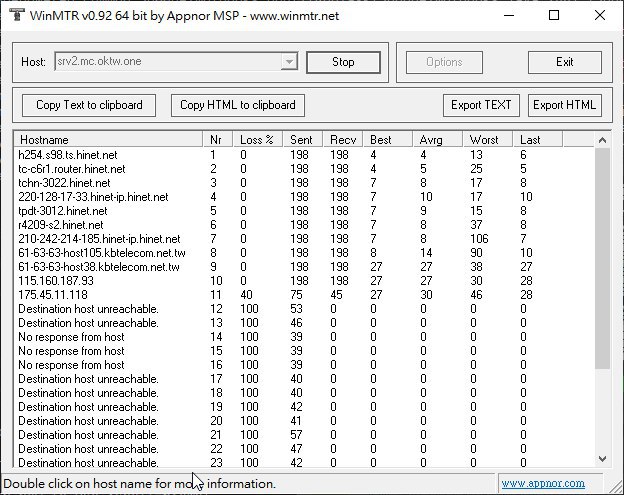Select Destination host unreachable row Nr 21
This screenshot has height=495, width=624.
[304, 435]
